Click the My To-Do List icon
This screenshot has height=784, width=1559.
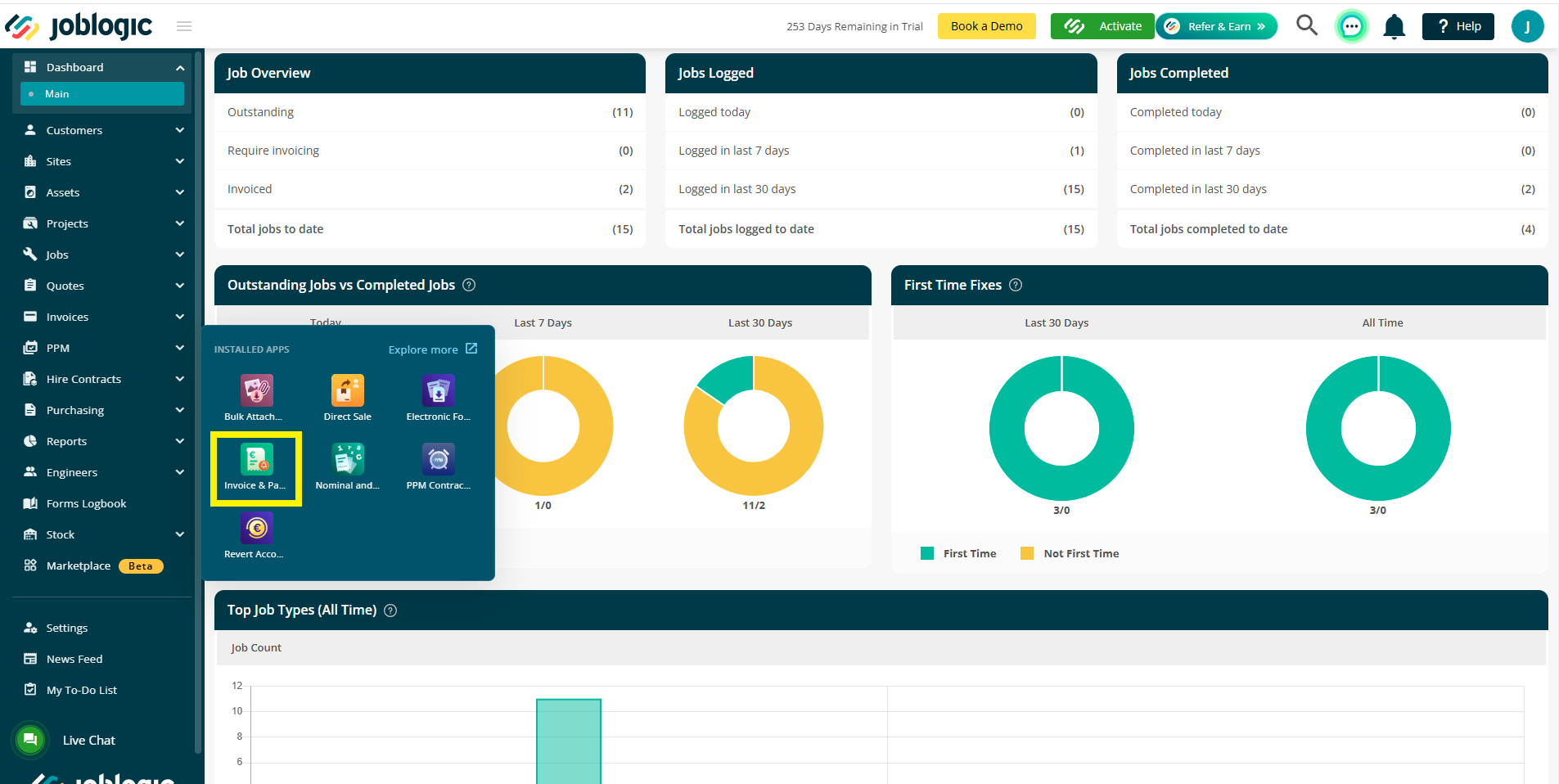(x=30, y=690)
